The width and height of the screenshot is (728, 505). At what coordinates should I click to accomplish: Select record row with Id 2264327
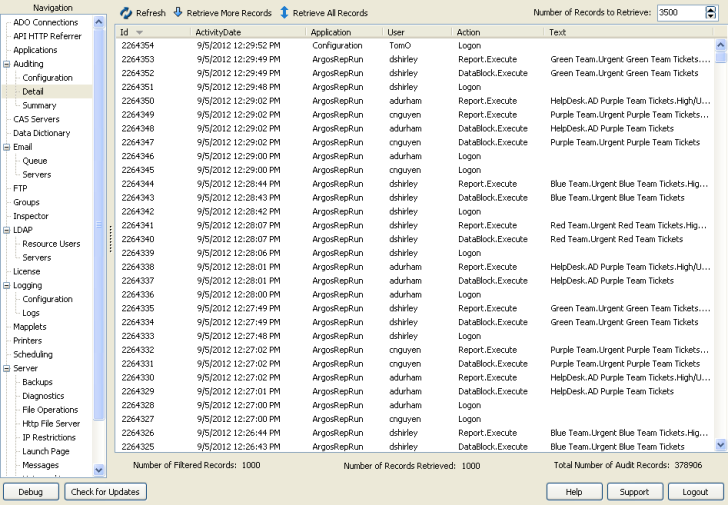coord(415,419)
